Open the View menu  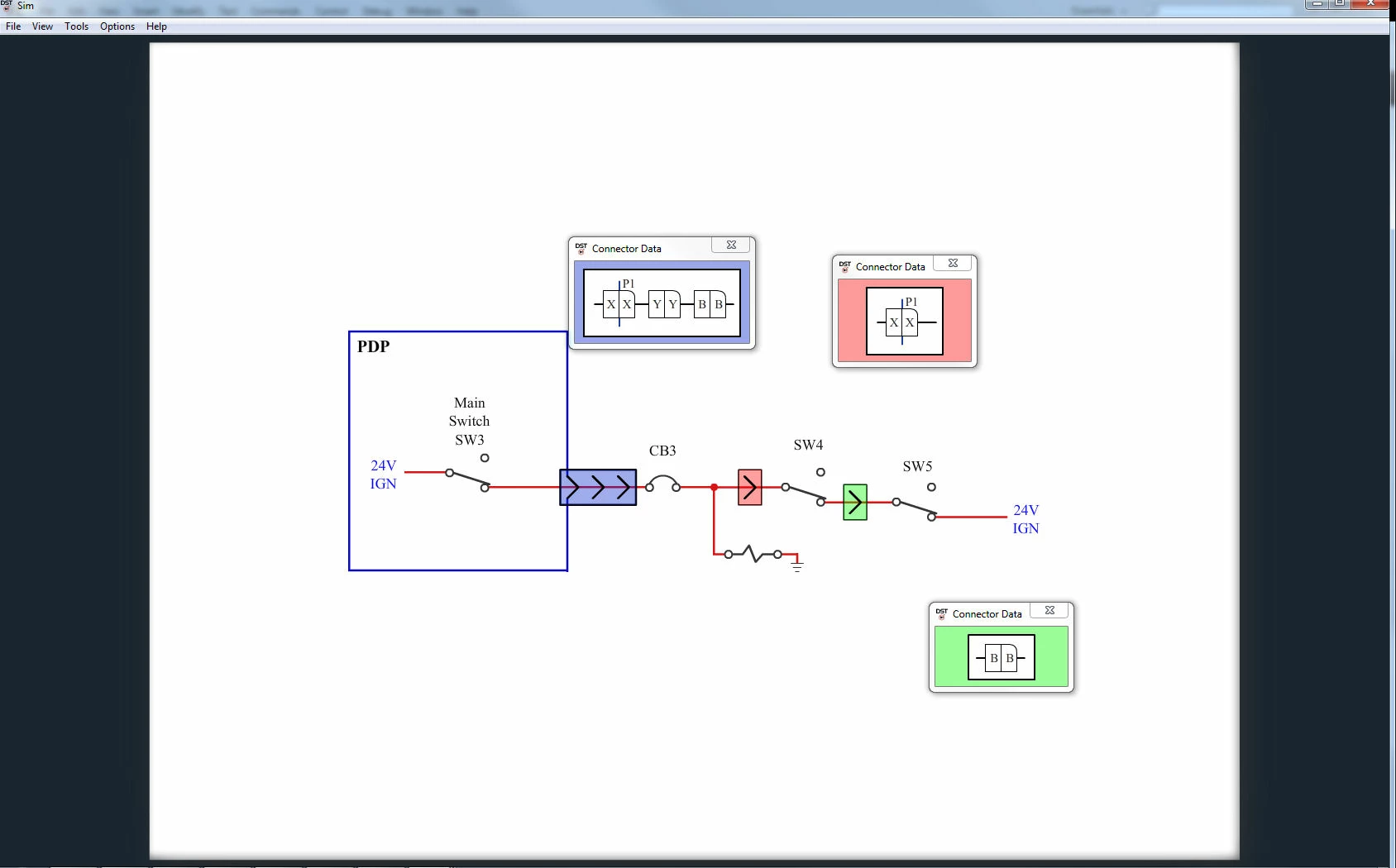(x=42, y=26)
